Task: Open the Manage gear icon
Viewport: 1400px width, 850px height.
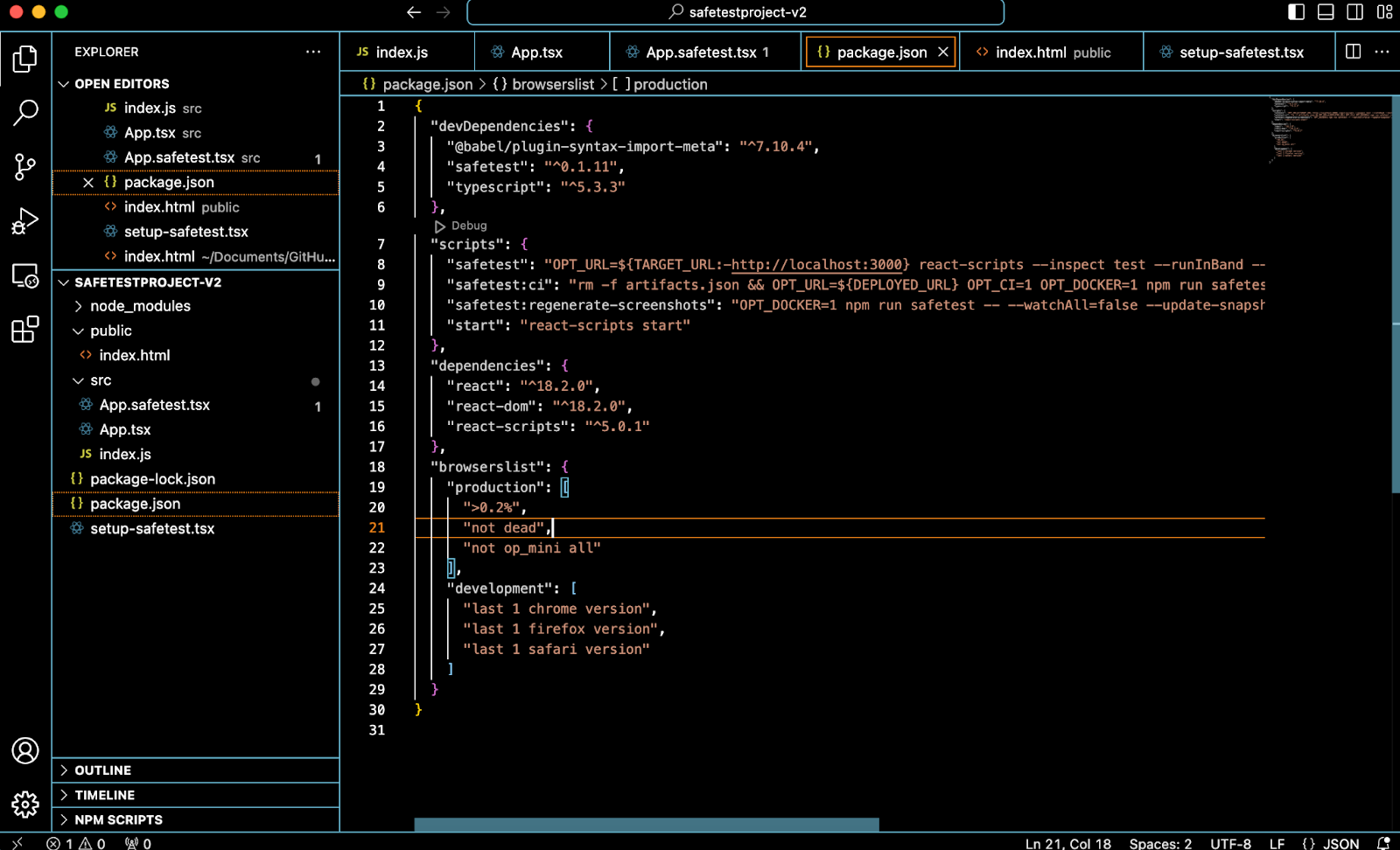Action: click(24, 805)
